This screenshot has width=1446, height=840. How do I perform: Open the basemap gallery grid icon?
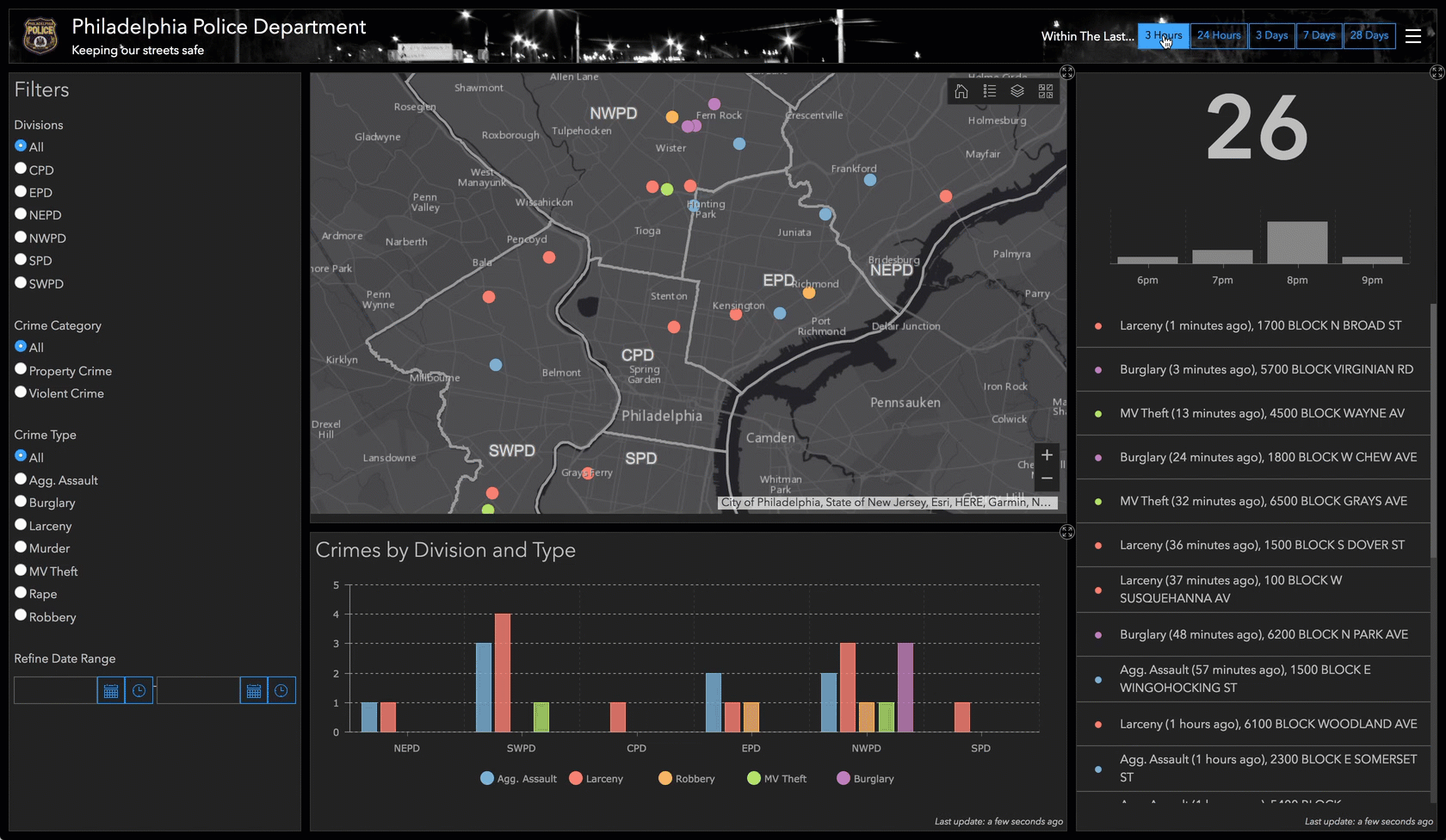click(1046, 91)
